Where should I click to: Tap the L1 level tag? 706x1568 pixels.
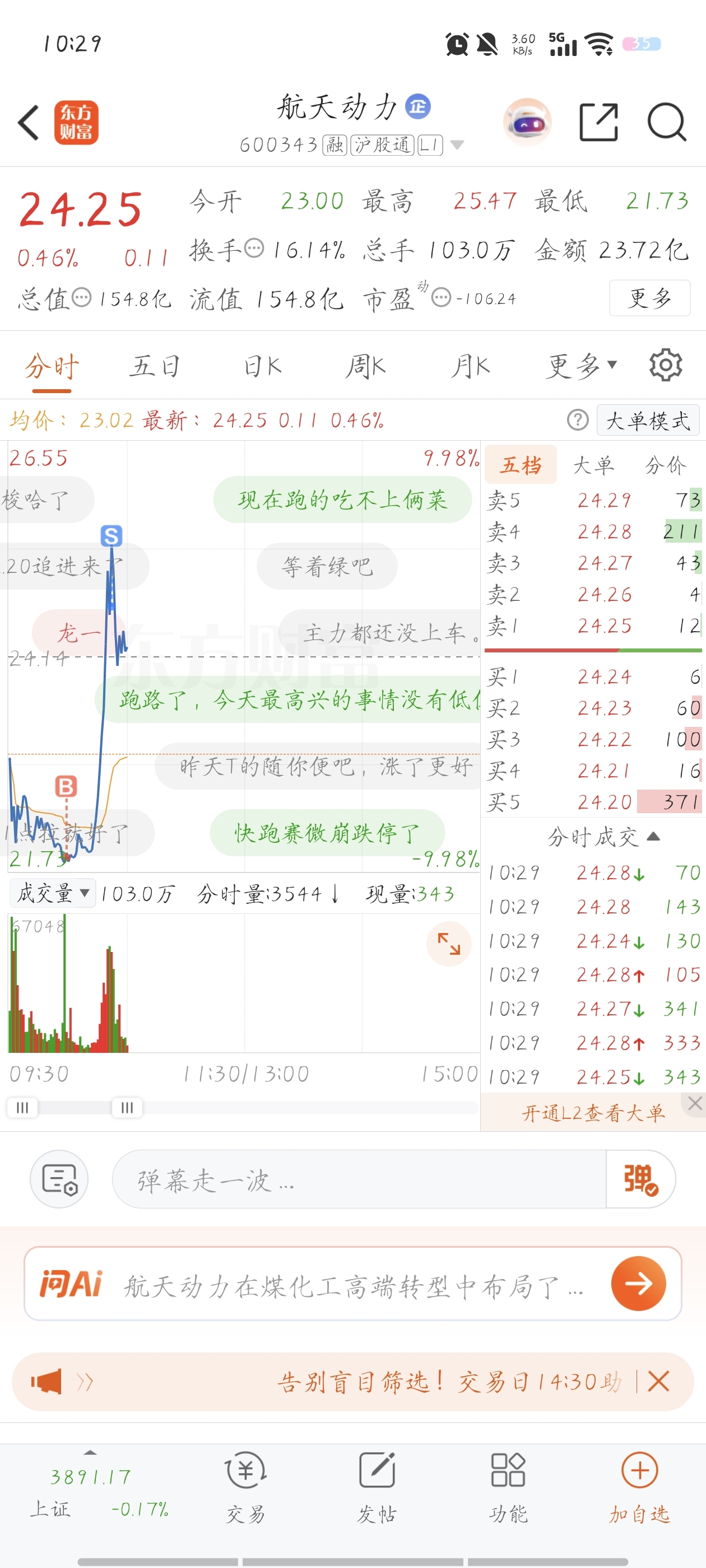click(x=430, y=145)
